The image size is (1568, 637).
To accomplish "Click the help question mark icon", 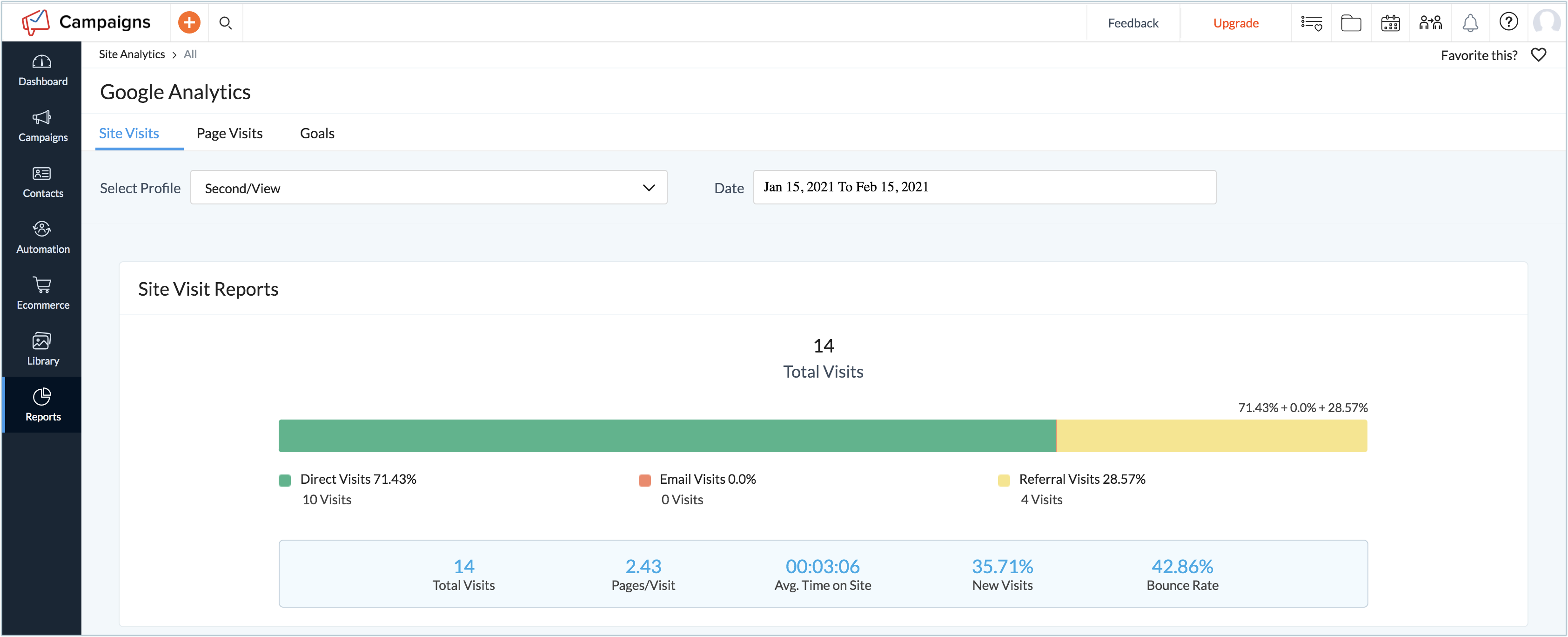I will tap(1508, 22).
